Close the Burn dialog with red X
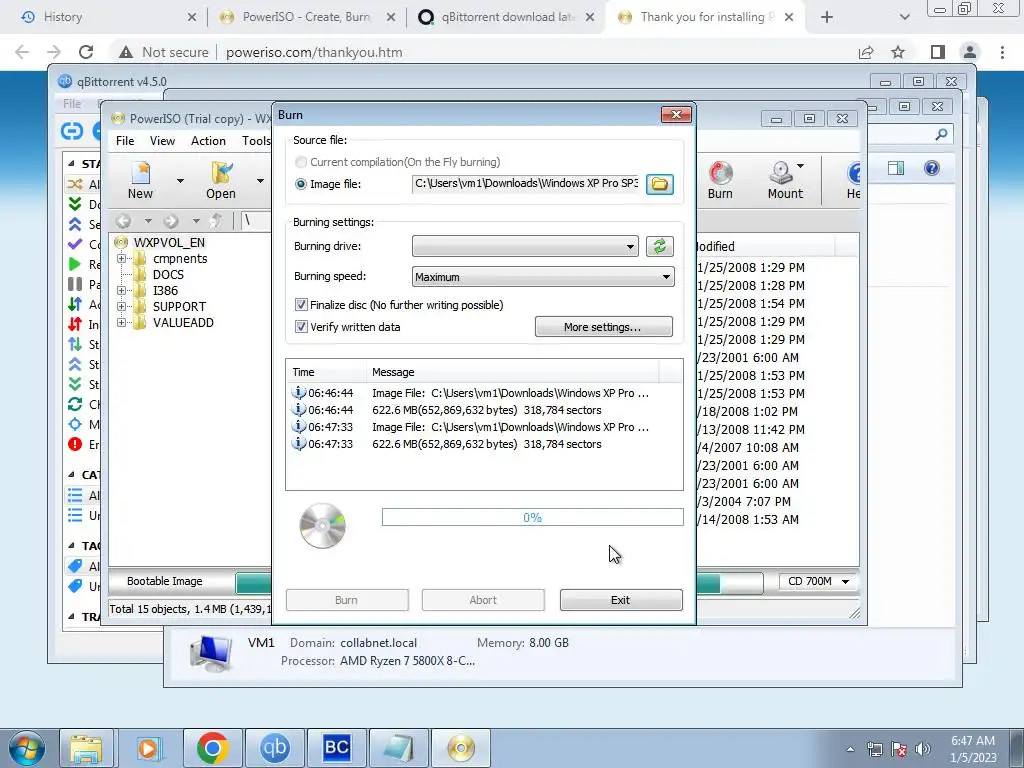Screen dimensions: 1024x768 click(x=676, y=115)
